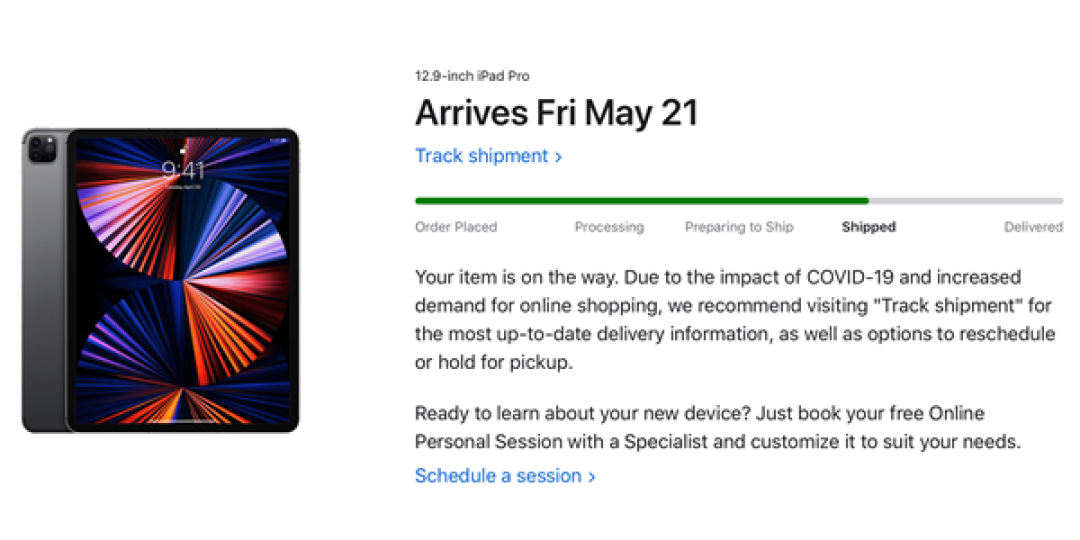Click the iPad rear camera module

42,149
